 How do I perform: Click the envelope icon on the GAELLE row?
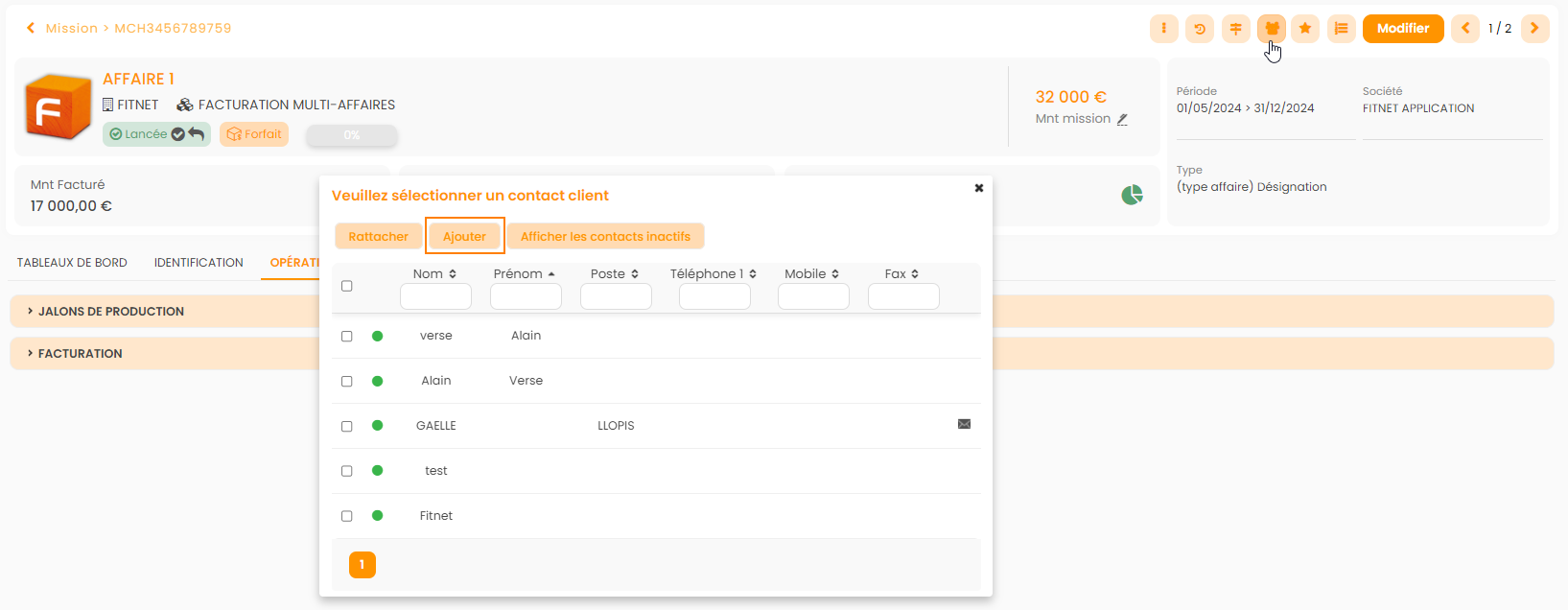964,424
